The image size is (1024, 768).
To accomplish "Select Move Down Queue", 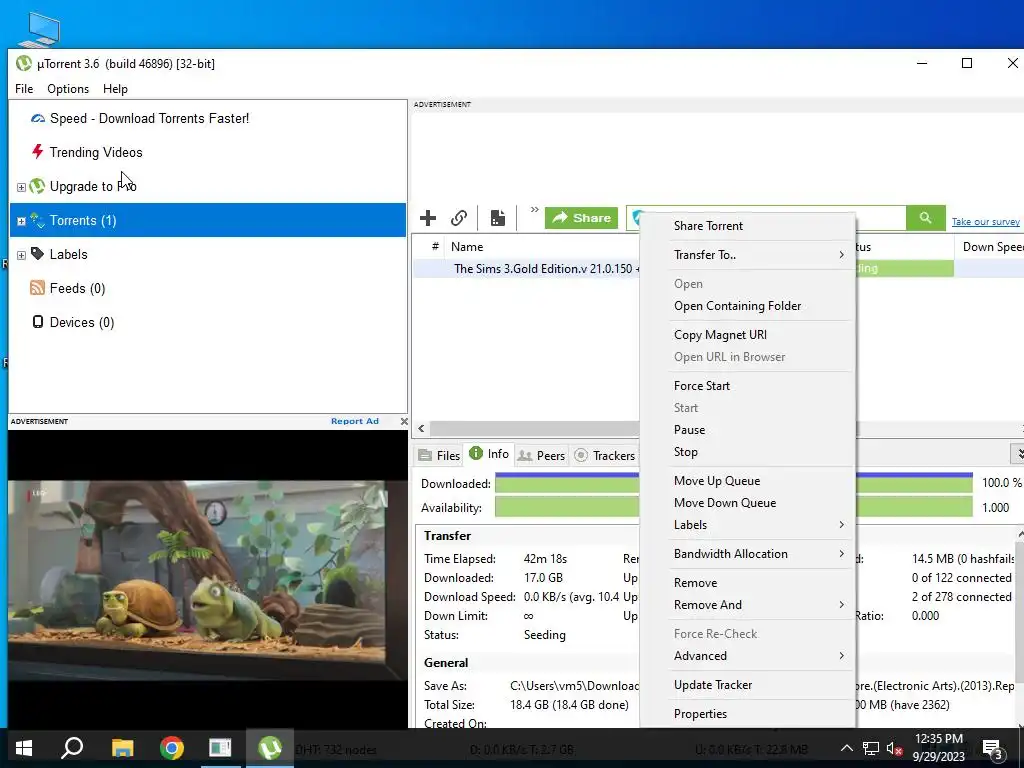I will (760, 503).
